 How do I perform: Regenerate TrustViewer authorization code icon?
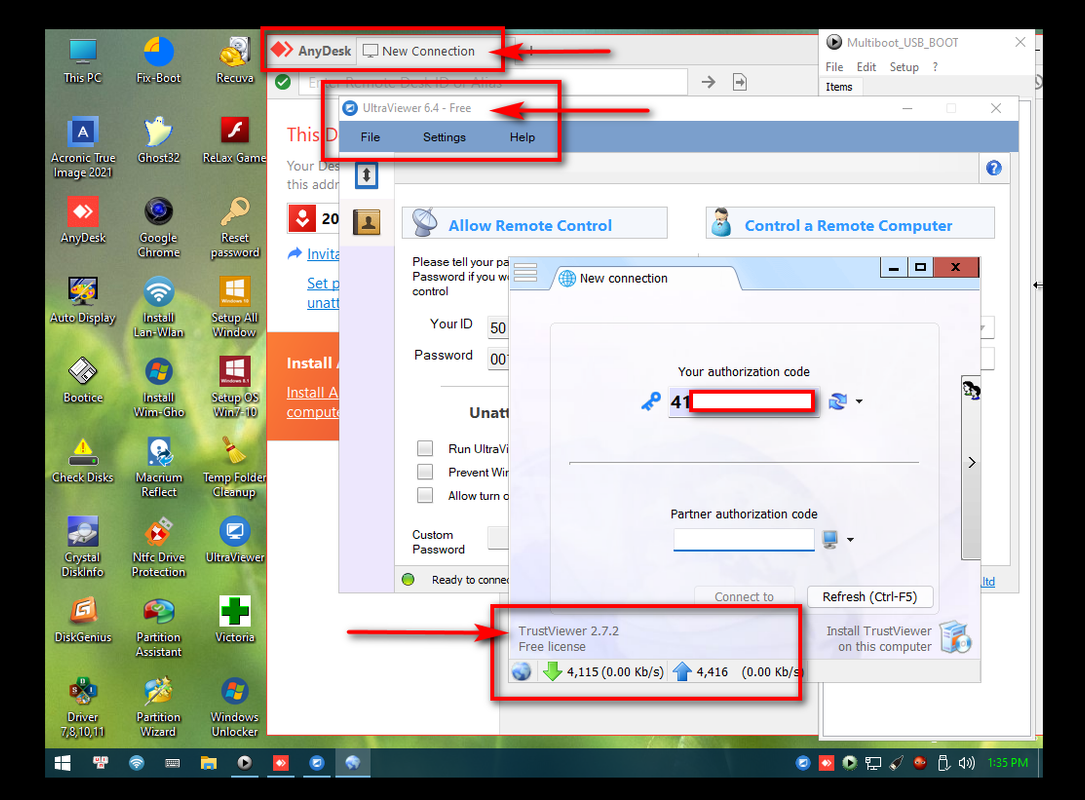[x=837, y=401]
